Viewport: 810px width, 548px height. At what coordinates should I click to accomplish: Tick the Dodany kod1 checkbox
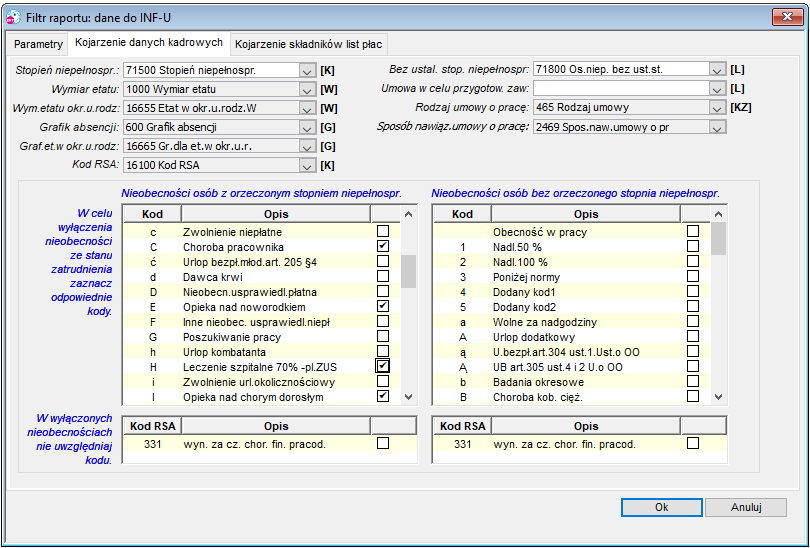pos(693,291)
